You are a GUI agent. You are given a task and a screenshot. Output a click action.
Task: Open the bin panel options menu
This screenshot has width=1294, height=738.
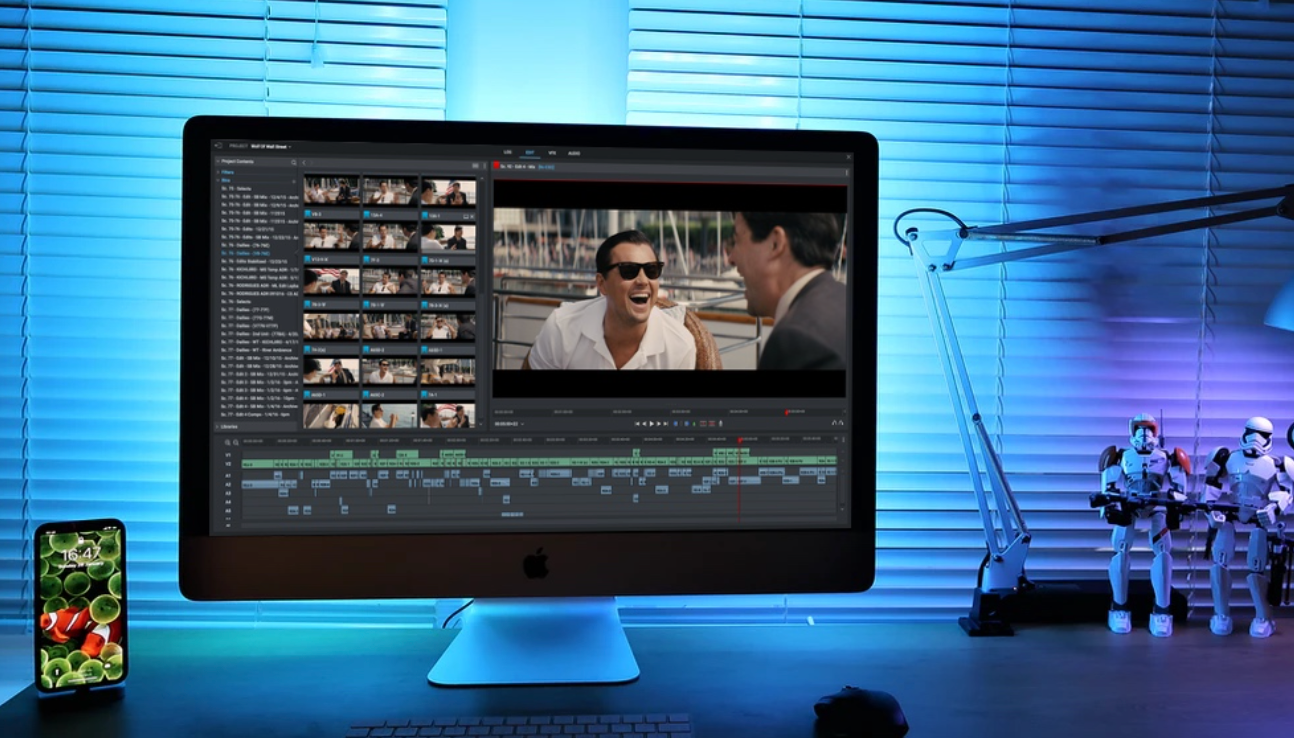[x=484, y=164]
